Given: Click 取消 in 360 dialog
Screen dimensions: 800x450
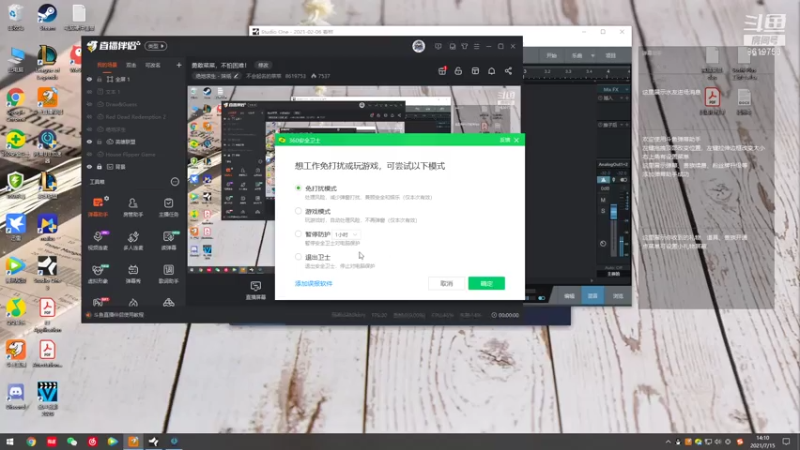Looking at the screenshot, I should coord(446,283).
